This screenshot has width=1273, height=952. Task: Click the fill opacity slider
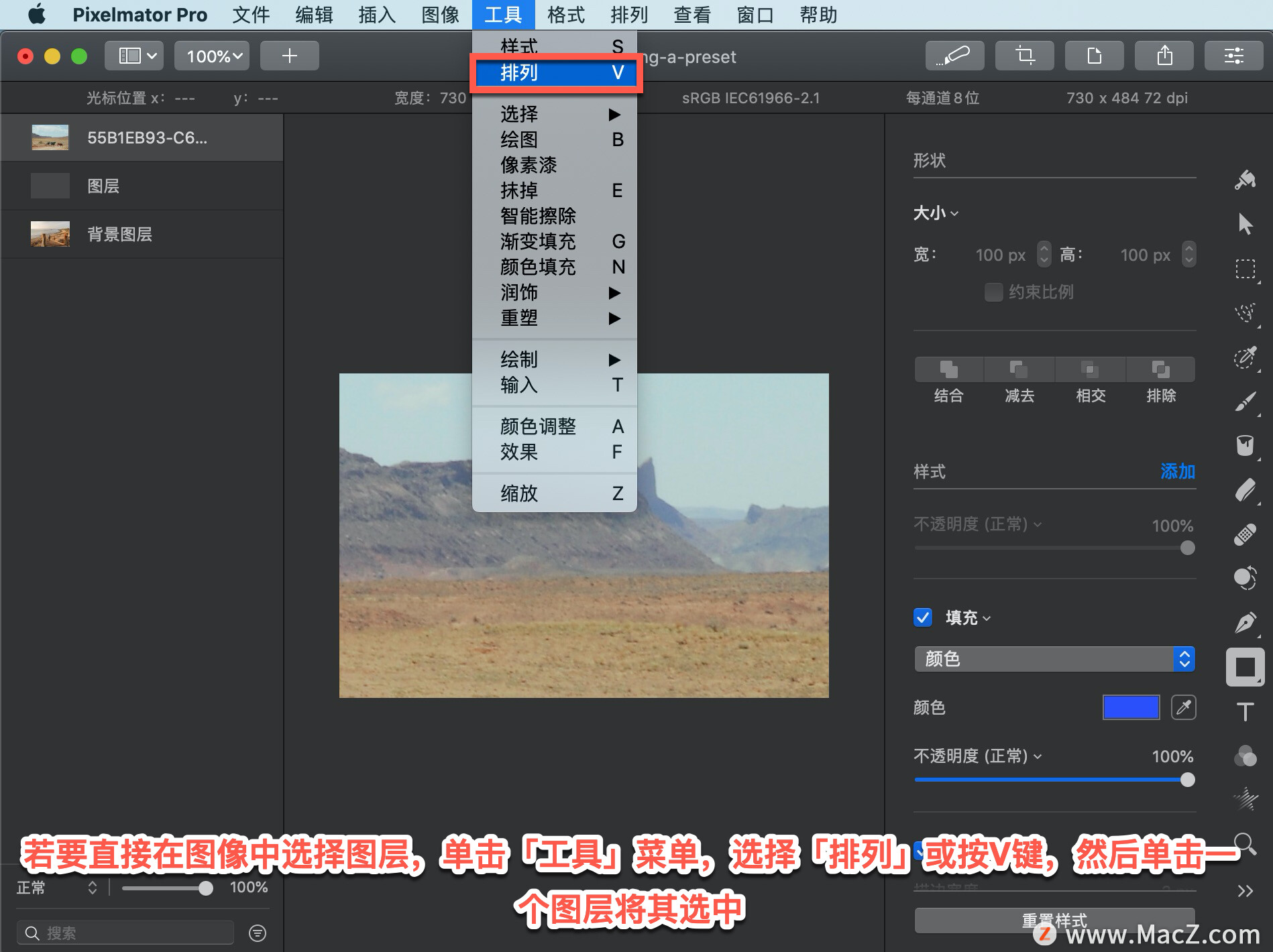pos(1054,780)
